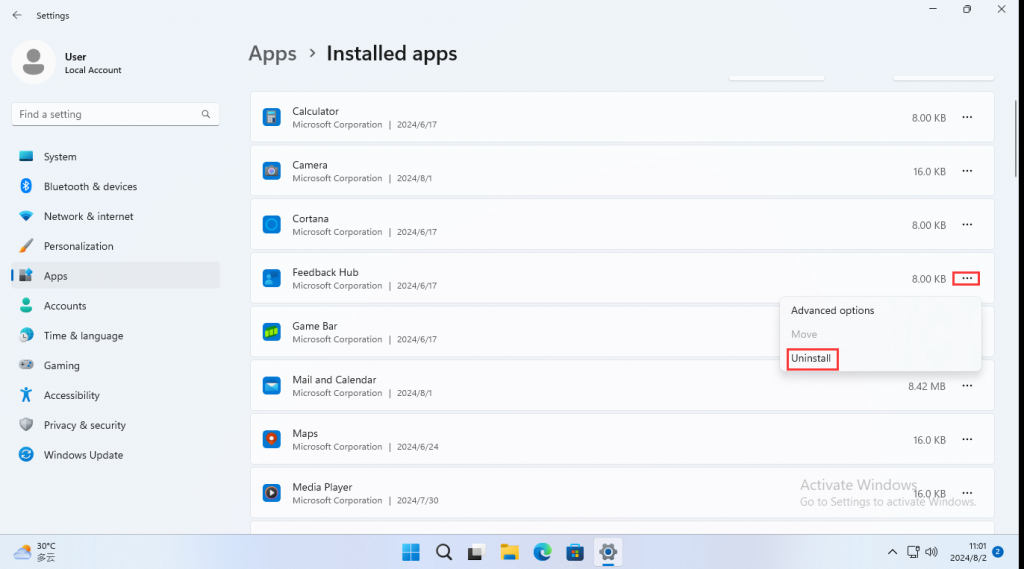
Task: Go to Bluetooth & devices
Action: (116, 187)
